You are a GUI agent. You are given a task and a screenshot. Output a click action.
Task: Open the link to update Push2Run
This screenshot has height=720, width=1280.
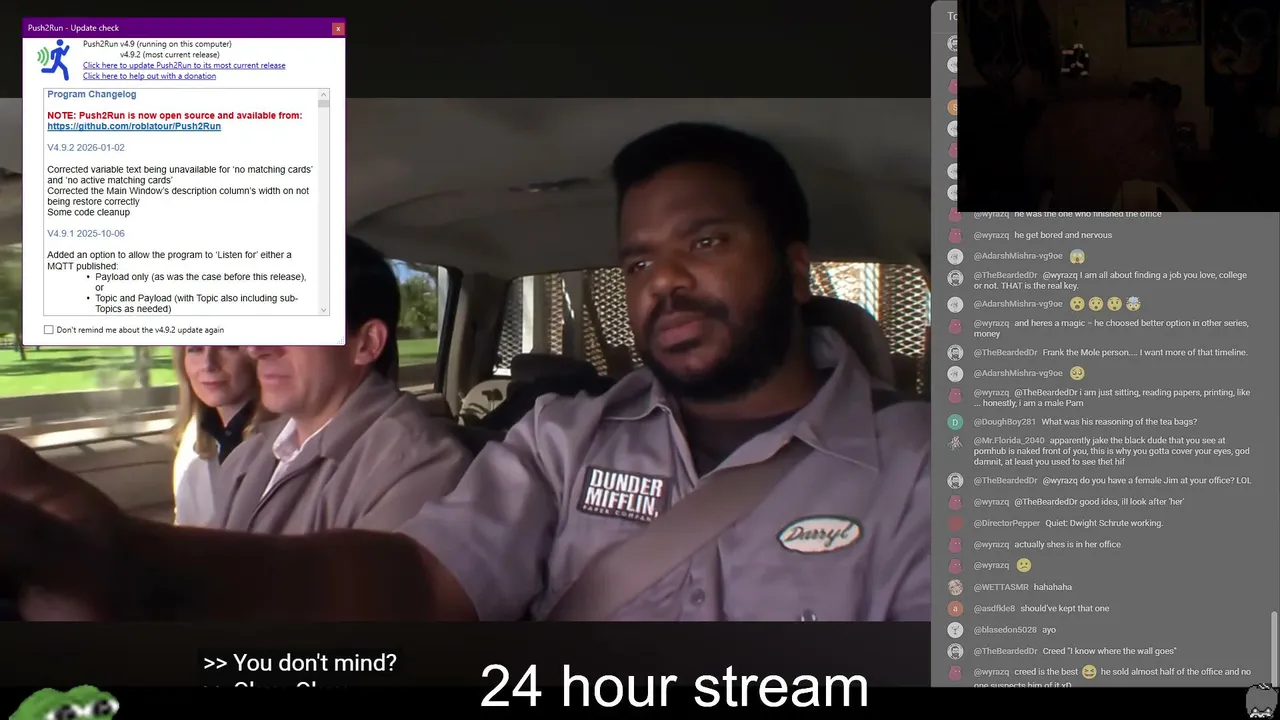click(x=184, y=66)
